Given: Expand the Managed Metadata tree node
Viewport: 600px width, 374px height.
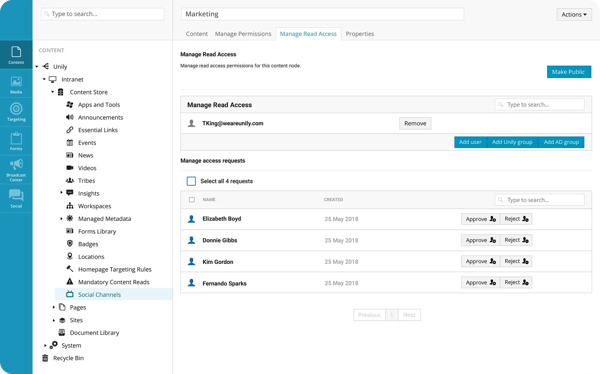Looking at the screenshot, I should [61, 219].
